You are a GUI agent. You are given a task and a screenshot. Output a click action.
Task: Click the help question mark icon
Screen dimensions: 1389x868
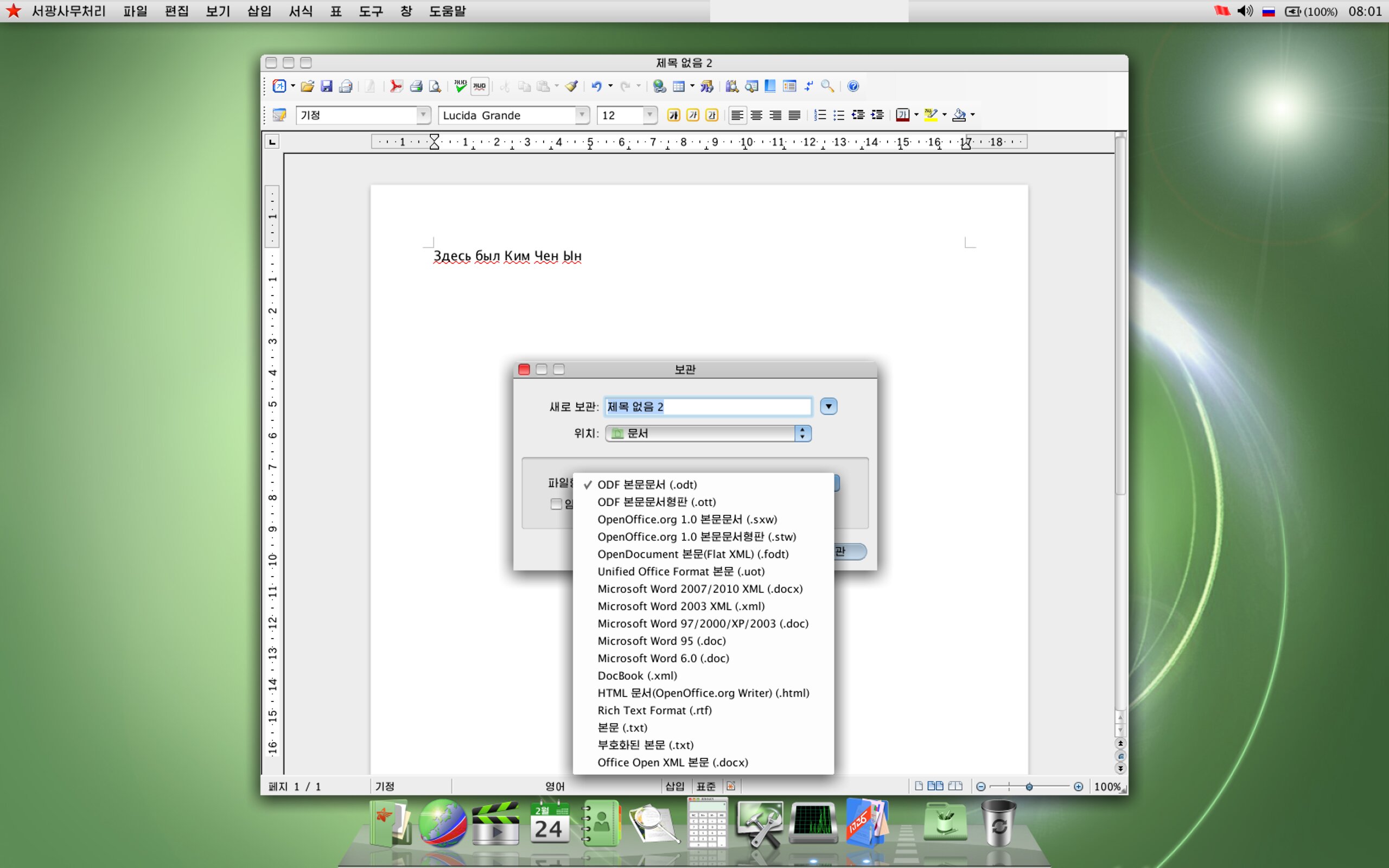click(x=853, y=86)
